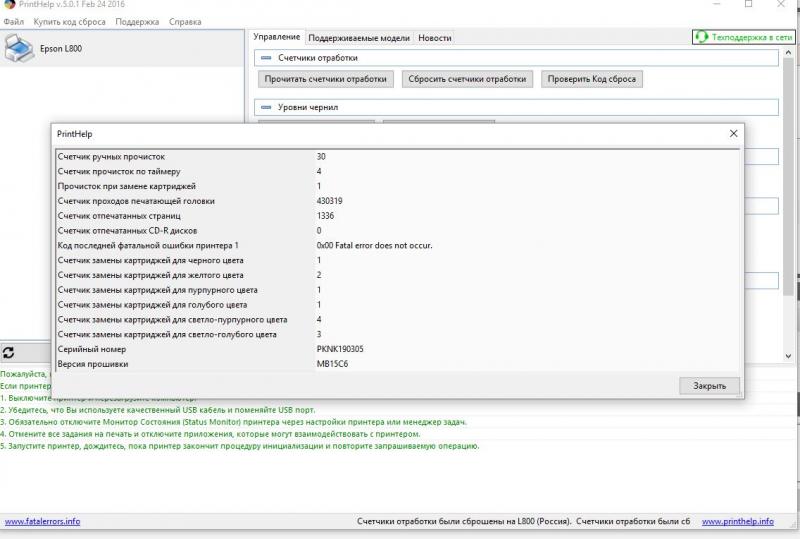
Task: Select Счетчик отпечатанных CD-R дисков row
Action: (397, 231)
